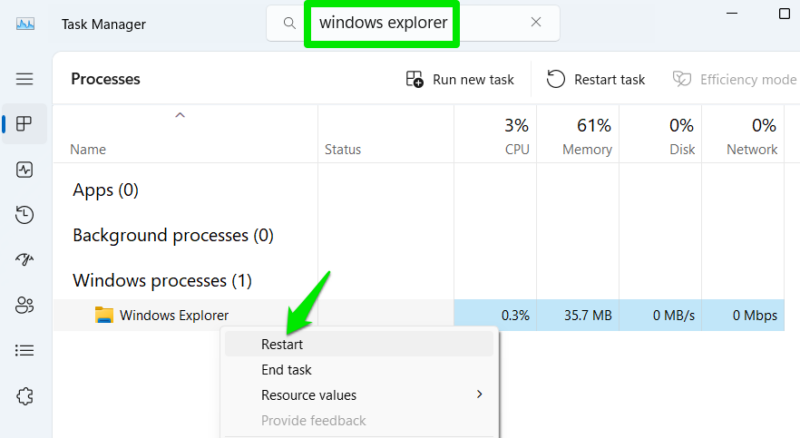800x438 pixels.
Task: Click the Task Manager title text
Action: (x=104, y=24)
